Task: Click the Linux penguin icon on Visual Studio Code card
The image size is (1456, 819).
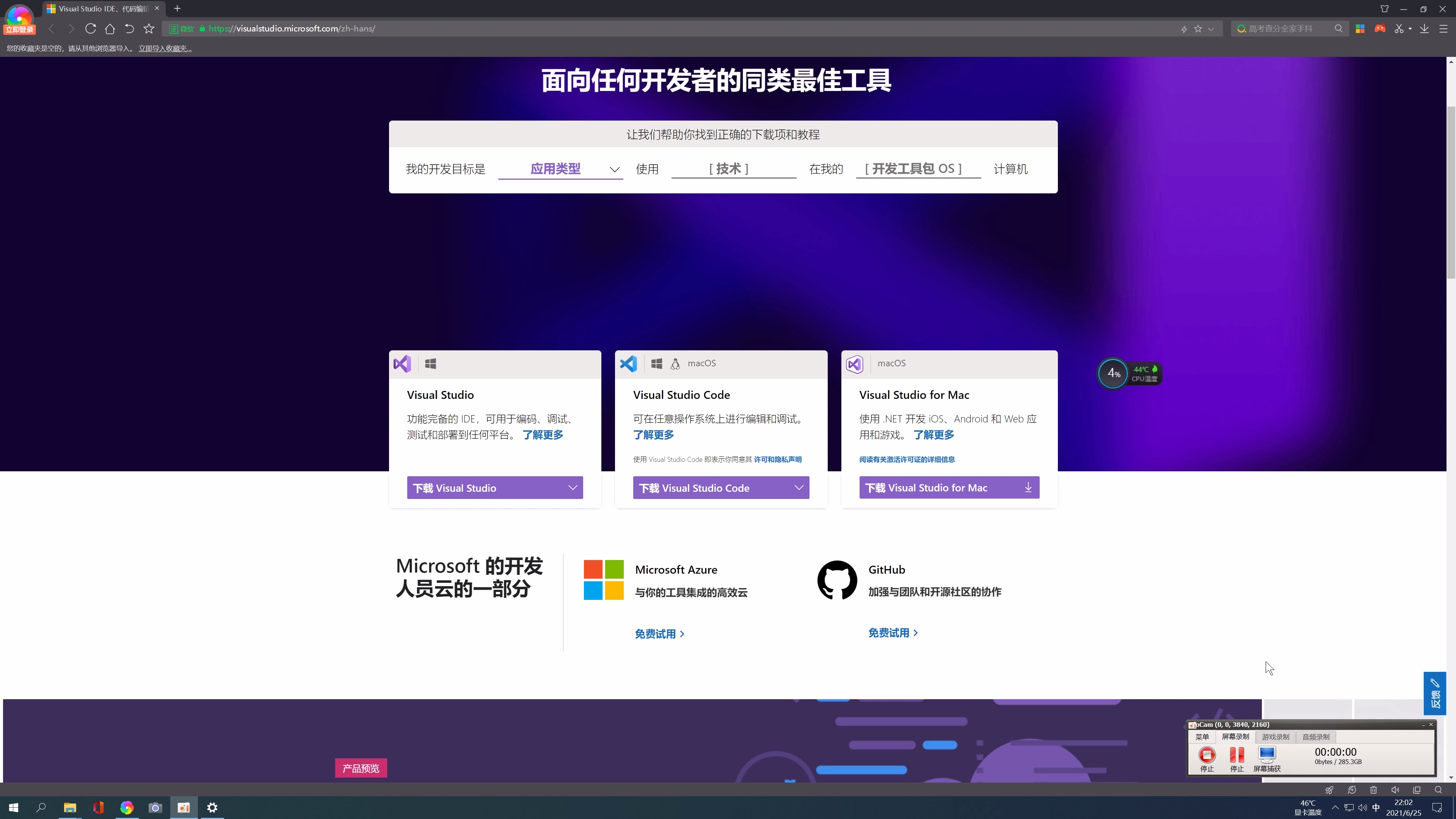Action: coord(675,364)
